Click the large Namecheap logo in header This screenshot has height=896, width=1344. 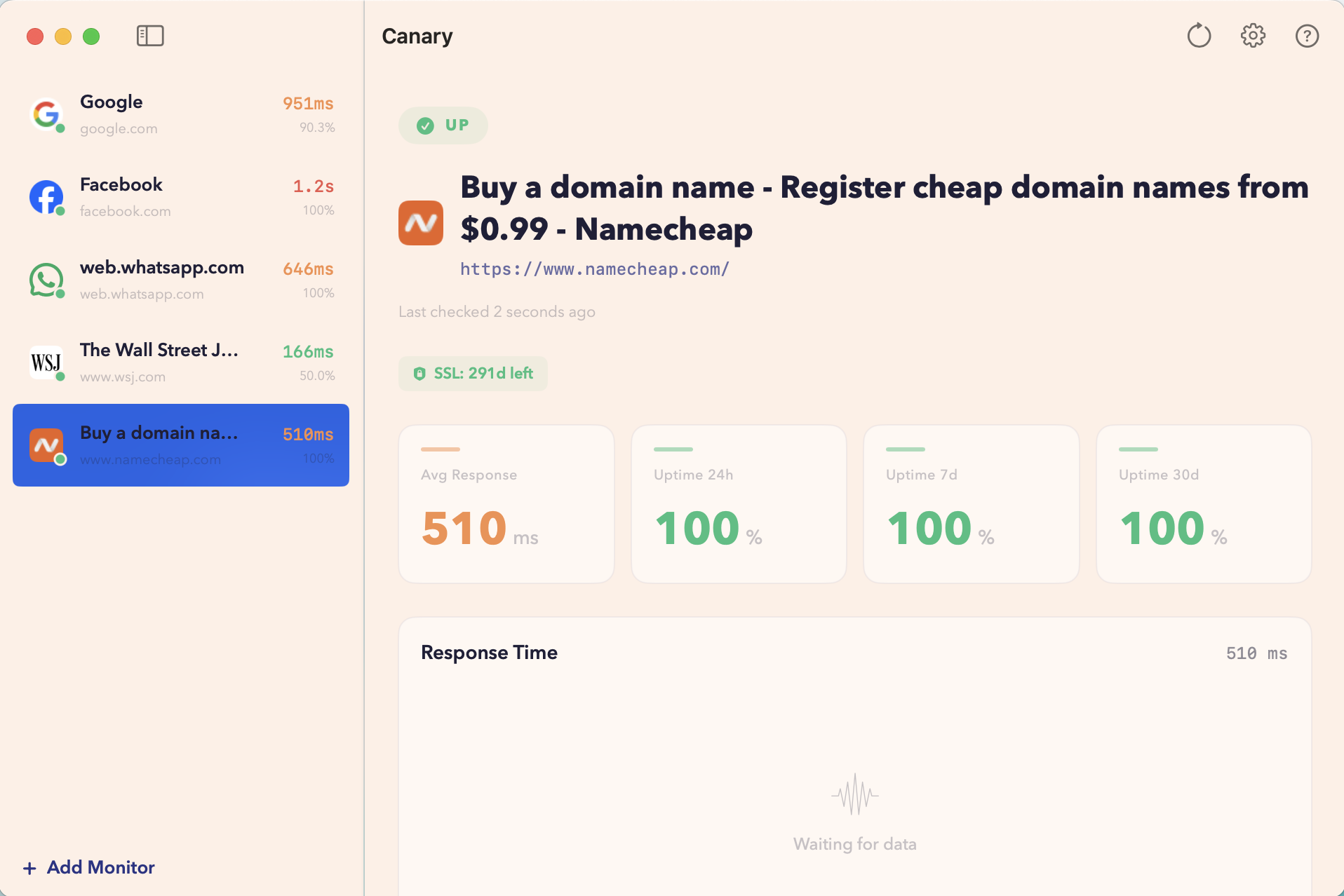point(421,223)
